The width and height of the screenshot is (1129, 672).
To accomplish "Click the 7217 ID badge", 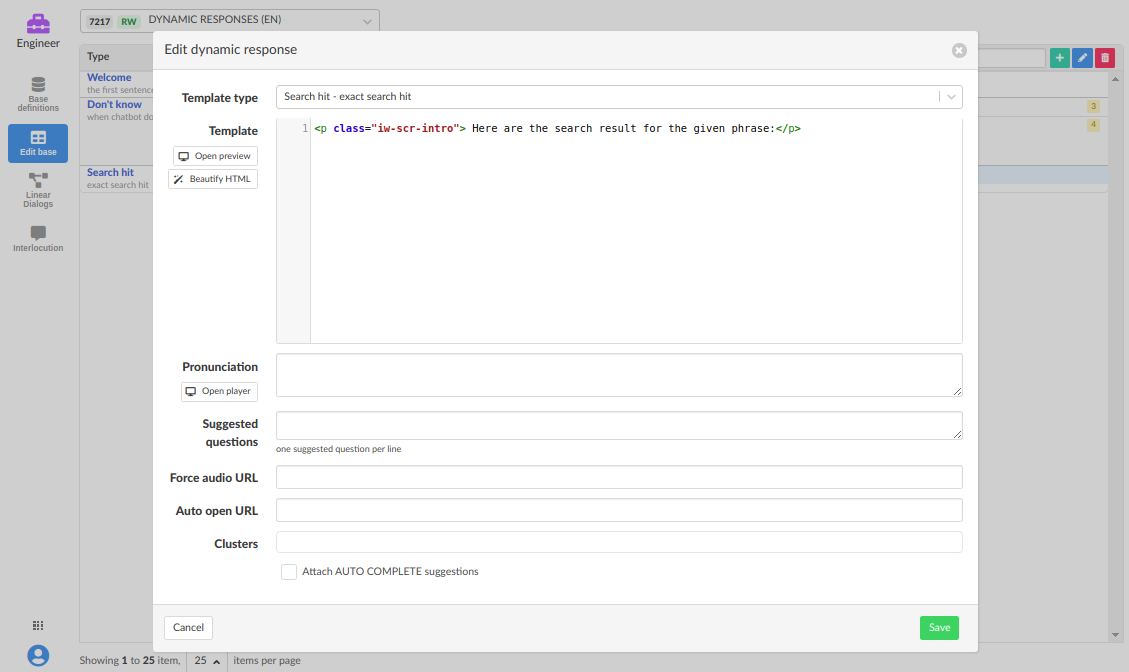I will click(99, 22).
